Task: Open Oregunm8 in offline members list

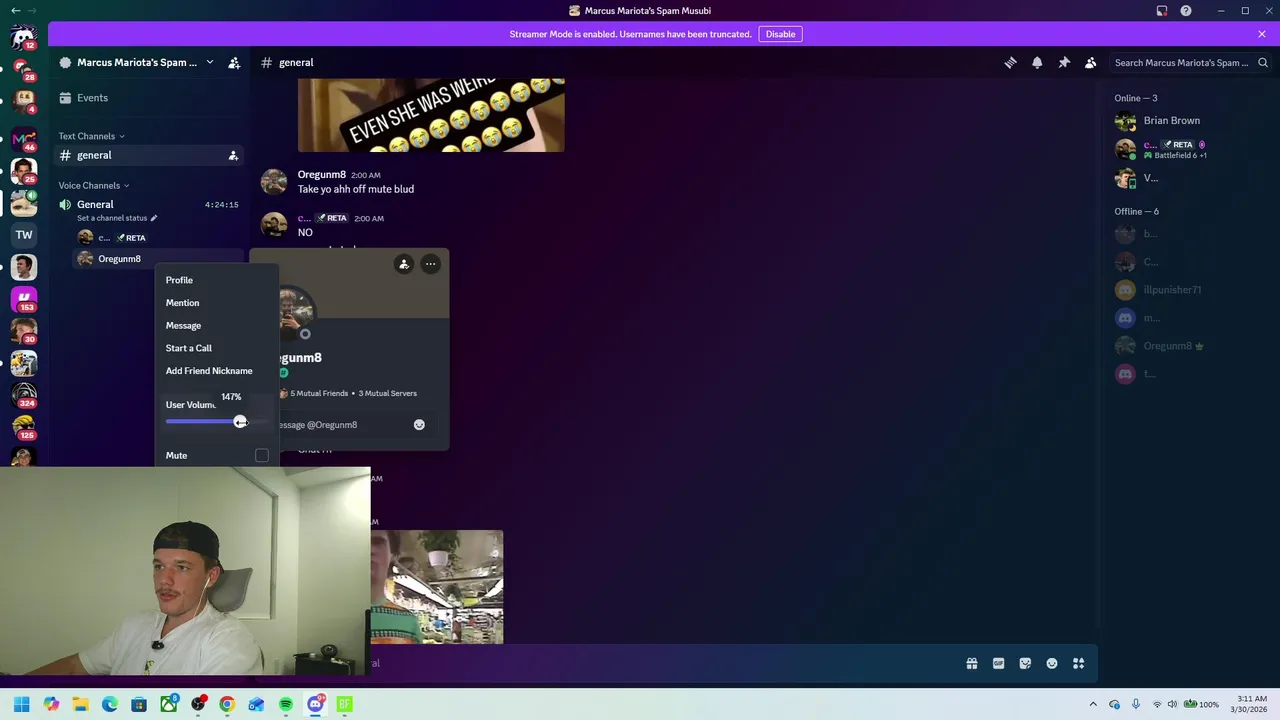Action: (1189, 346)
